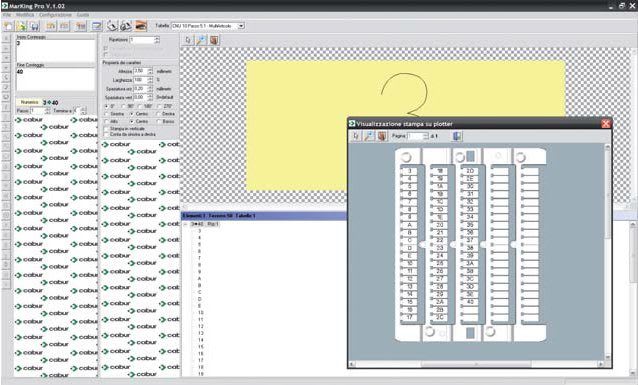Select row "10" in the elements list
Image resolution: width=638 pixels, height=385 pixels.
(x=201, y=313)
